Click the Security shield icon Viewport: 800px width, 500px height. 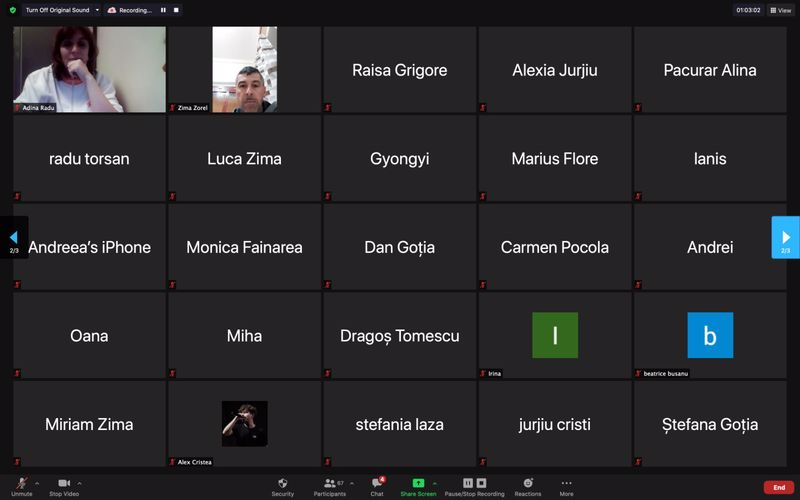(x=283, y=483)
